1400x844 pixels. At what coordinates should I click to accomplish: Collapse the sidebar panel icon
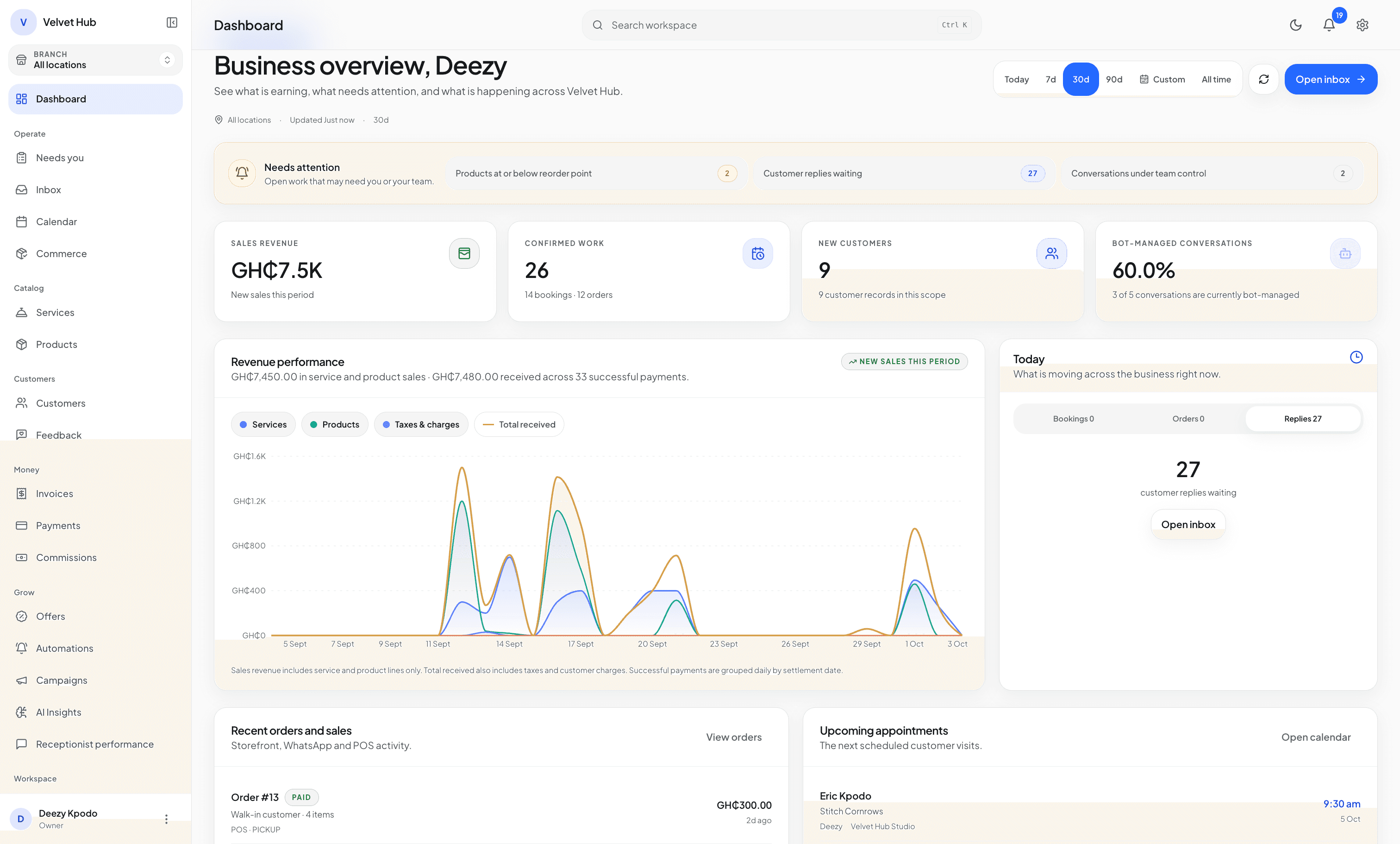[172, 22]
